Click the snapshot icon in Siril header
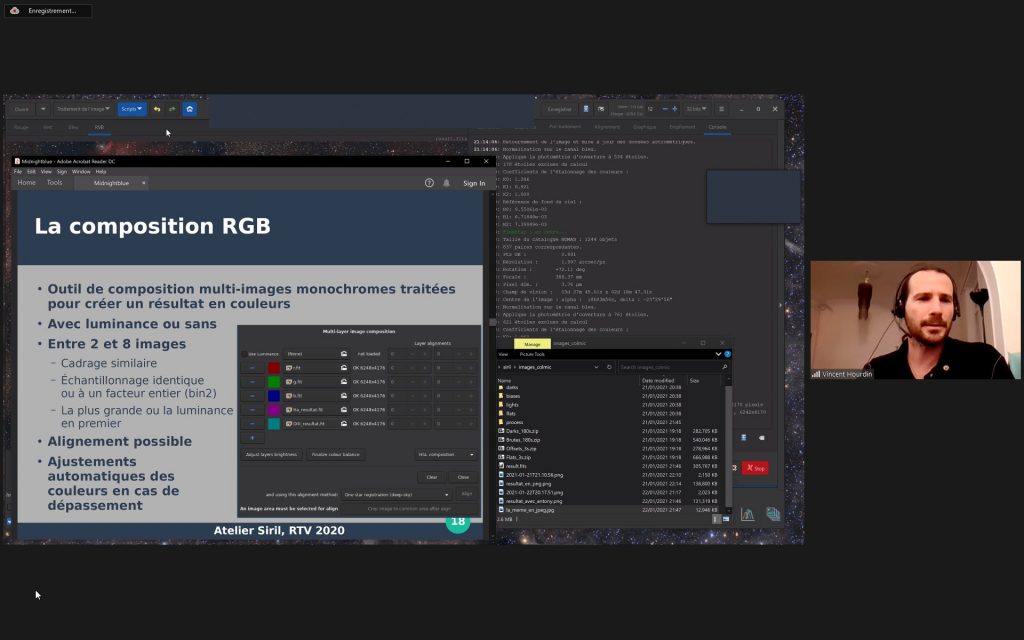 click(x=601, y=109)
